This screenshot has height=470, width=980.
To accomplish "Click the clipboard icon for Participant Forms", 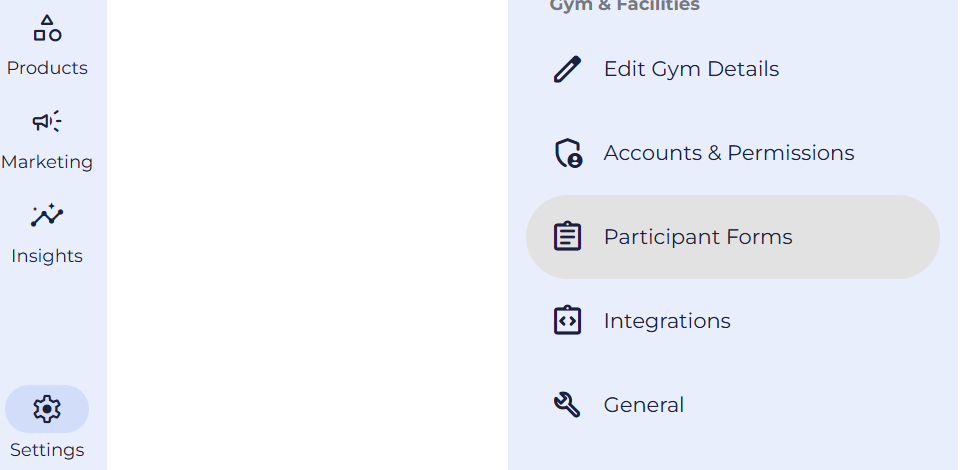I will [x=567, y=237].
